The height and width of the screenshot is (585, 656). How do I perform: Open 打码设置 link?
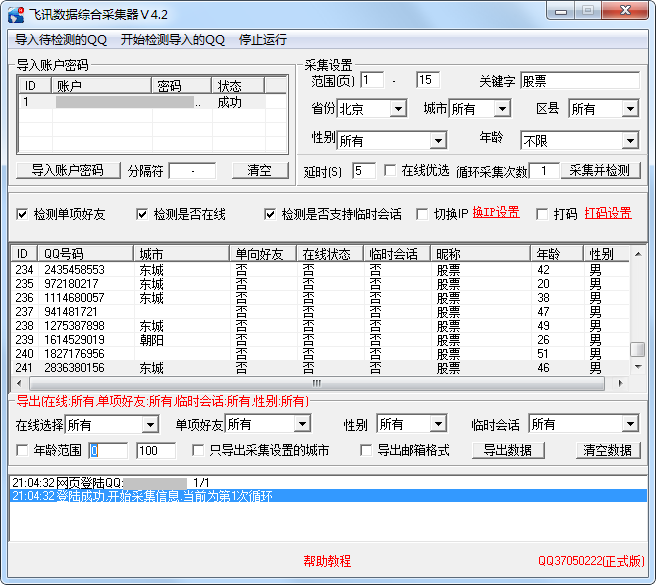[607, 213]
